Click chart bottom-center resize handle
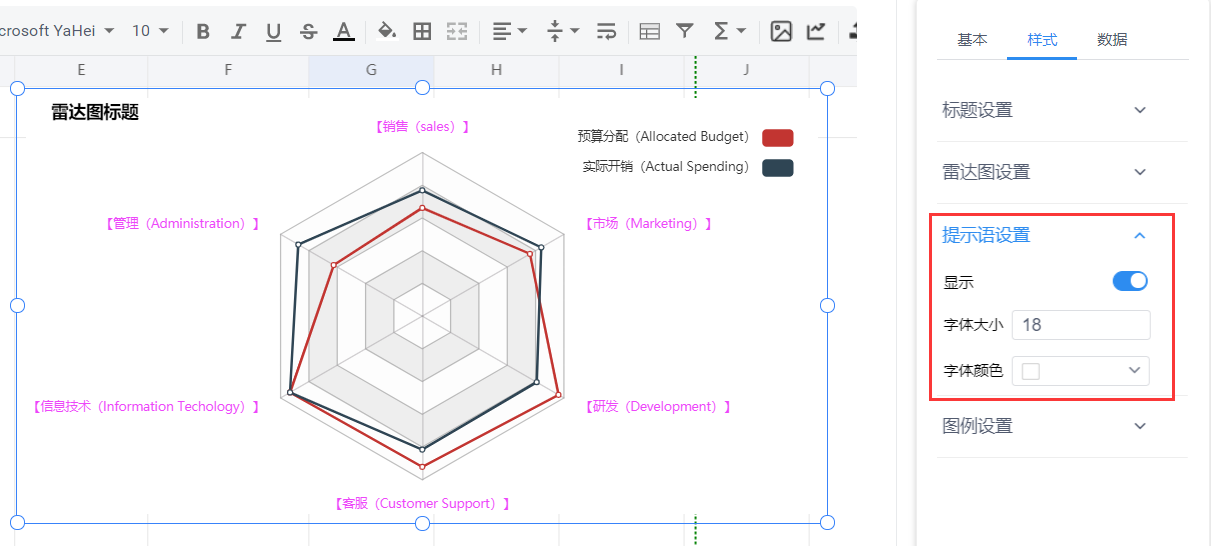The image size is (1211, 546). tap(422, 523)
